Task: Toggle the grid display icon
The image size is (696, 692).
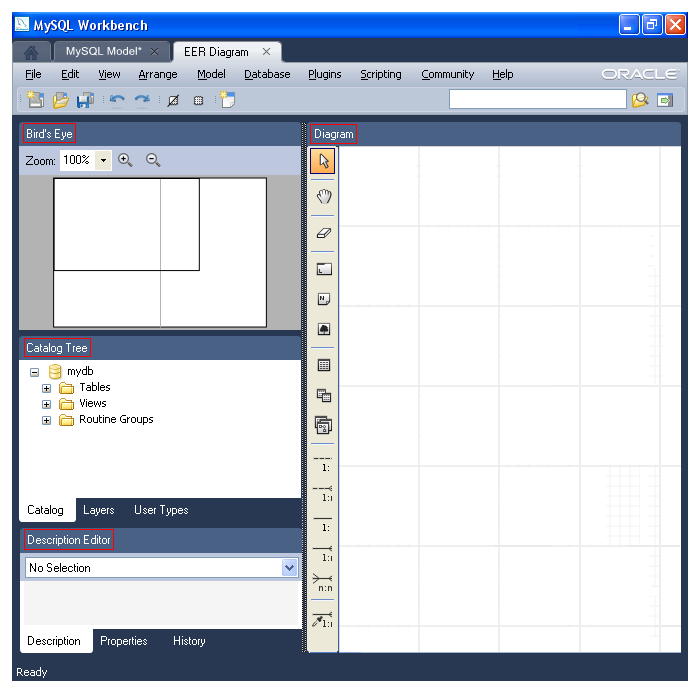Action: click(198, 101)
